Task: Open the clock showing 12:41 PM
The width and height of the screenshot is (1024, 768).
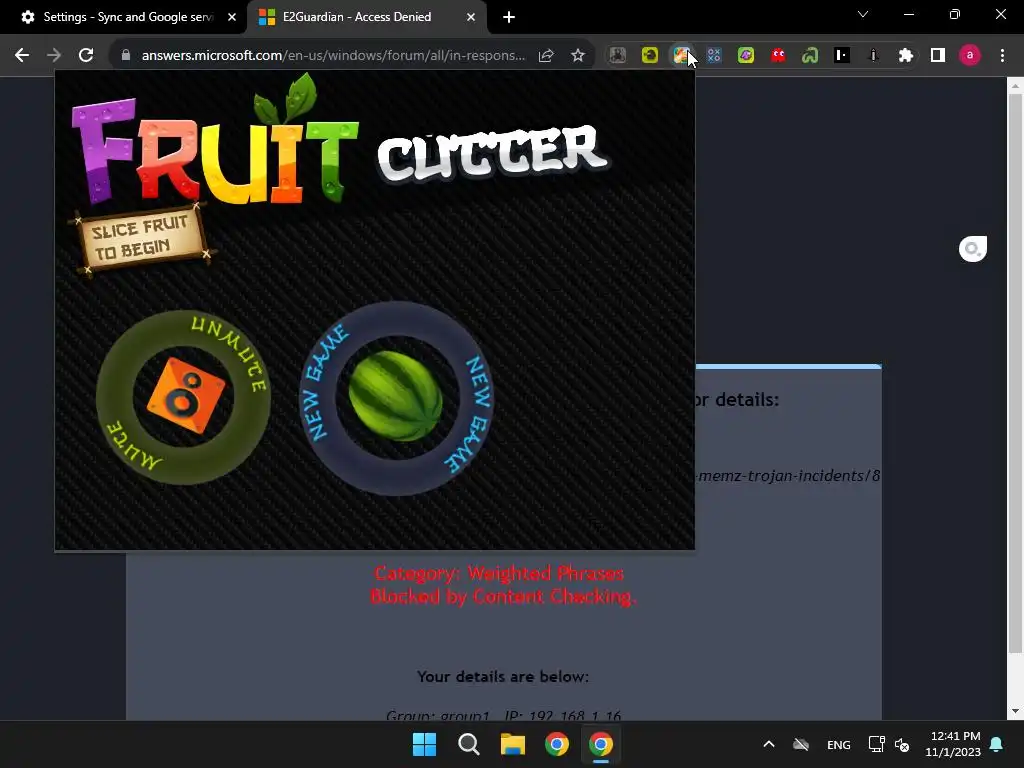Action: tap(953, 744)
